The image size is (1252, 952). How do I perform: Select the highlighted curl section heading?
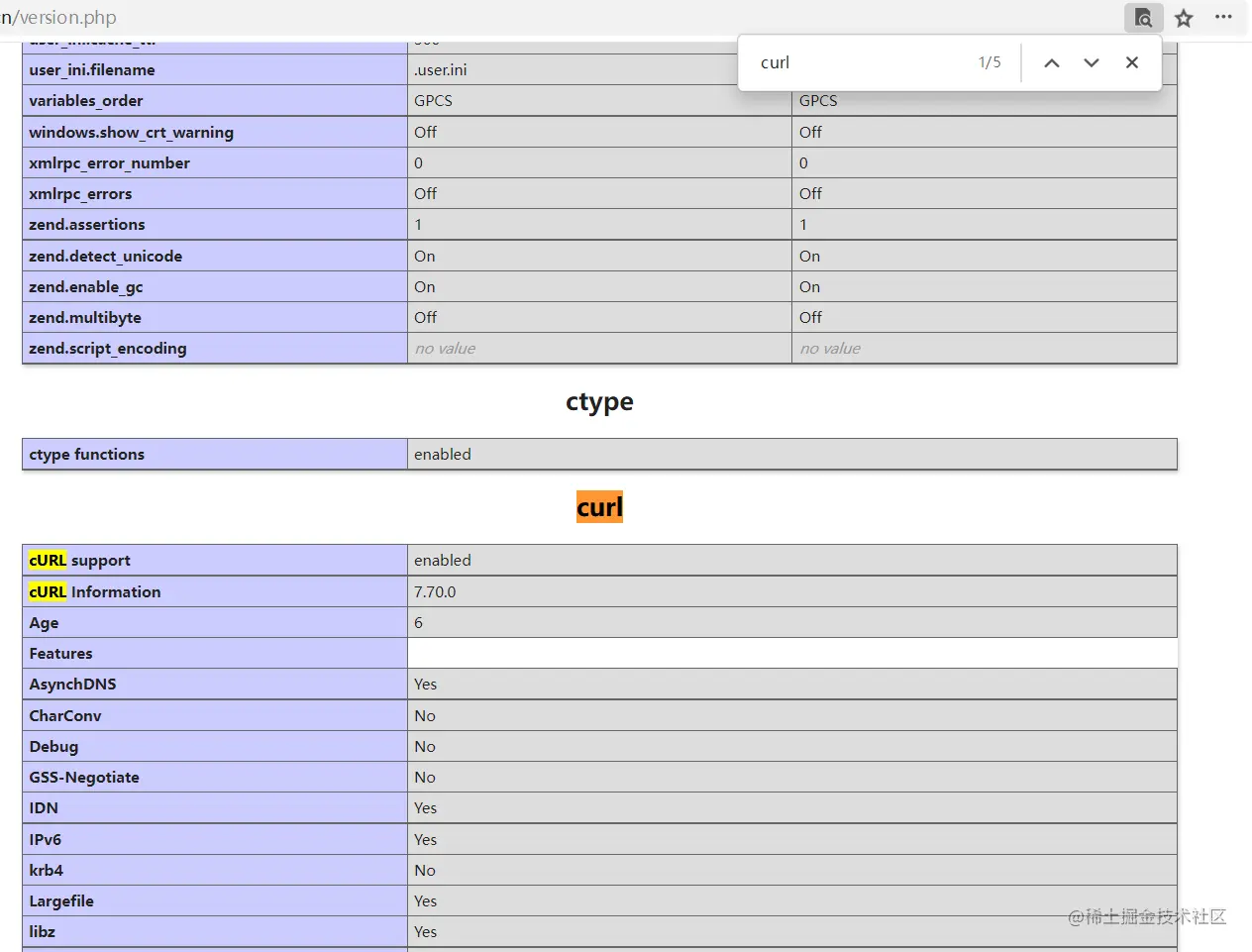(x=599, y=507)
